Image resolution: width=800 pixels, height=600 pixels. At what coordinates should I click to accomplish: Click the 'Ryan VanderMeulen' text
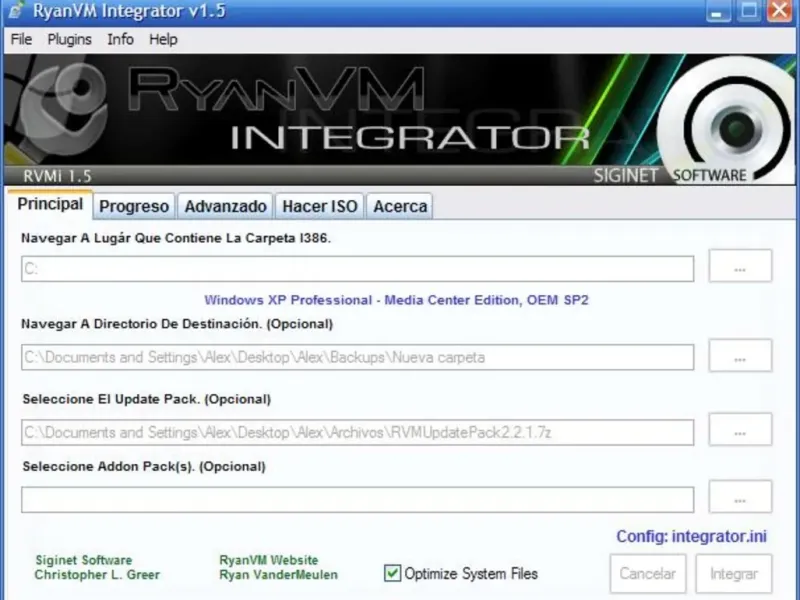pos(279,575)
